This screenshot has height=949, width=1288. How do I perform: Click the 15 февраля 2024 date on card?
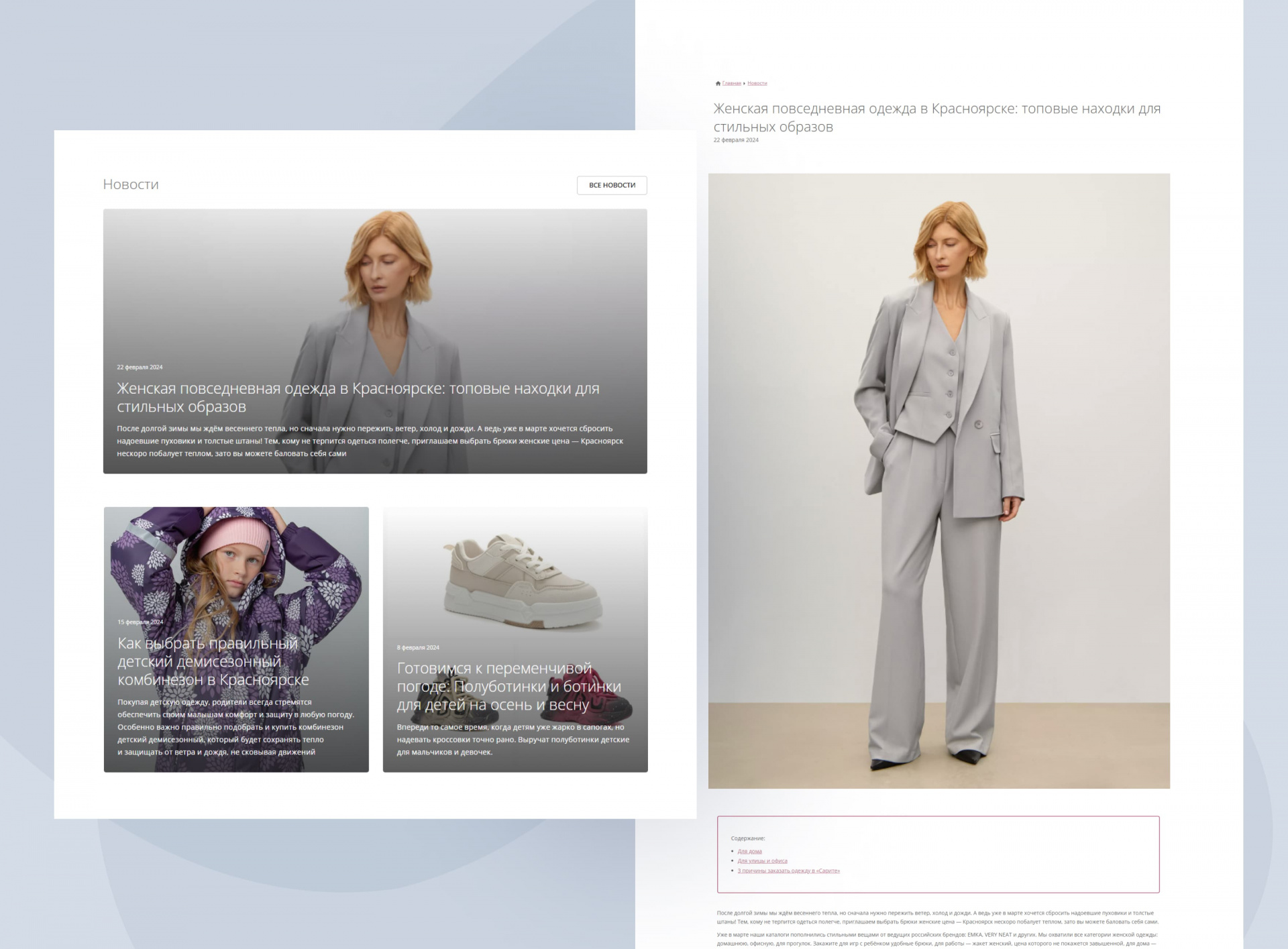click(140, 622)
